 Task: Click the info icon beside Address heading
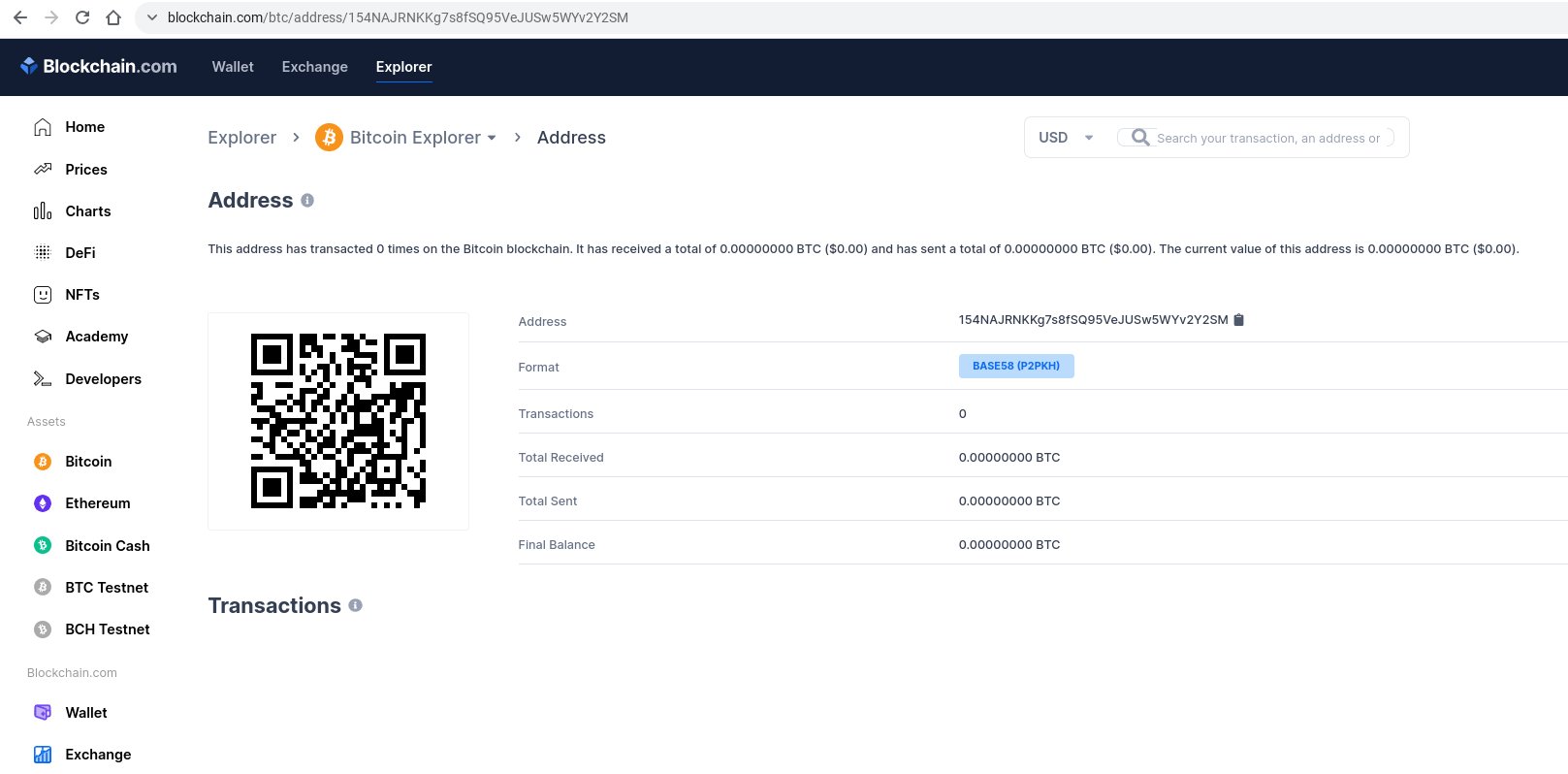coord(307,200)
